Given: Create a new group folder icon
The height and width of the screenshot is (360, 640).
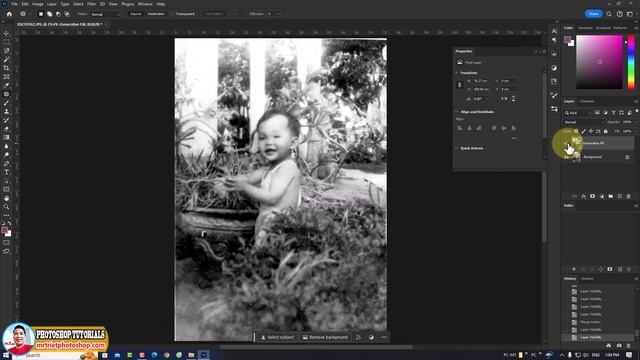Looking at the screenshot, I should click(611, 196).
